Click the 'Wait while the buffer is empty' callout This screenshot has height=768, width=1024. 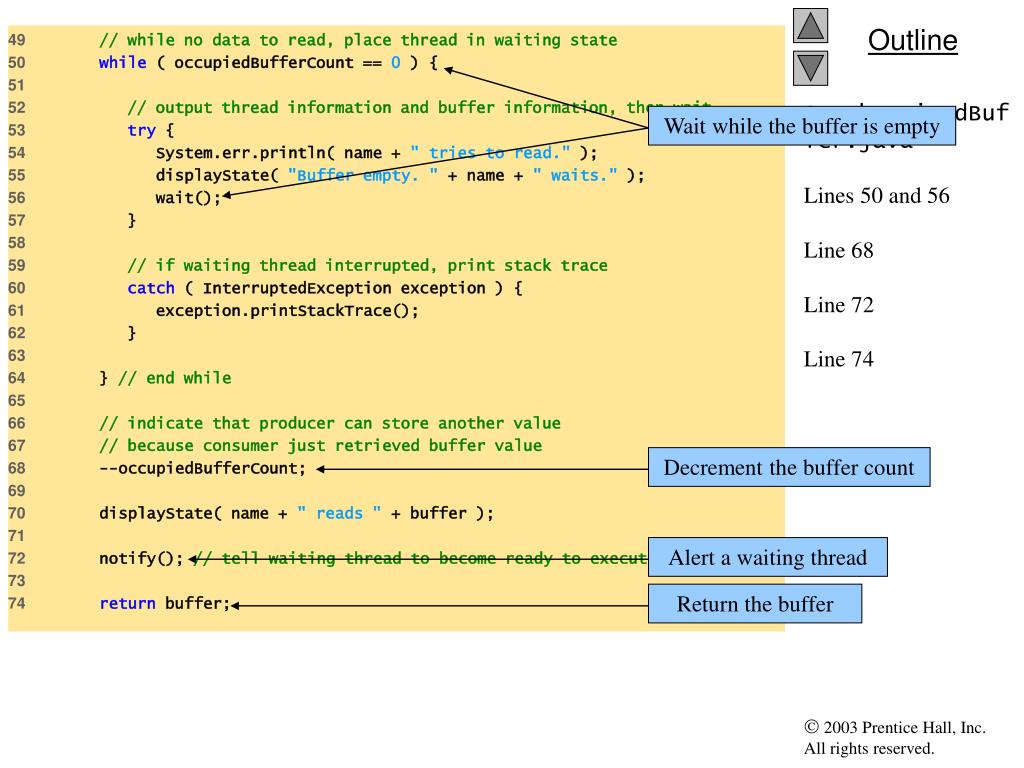(802, 127)
